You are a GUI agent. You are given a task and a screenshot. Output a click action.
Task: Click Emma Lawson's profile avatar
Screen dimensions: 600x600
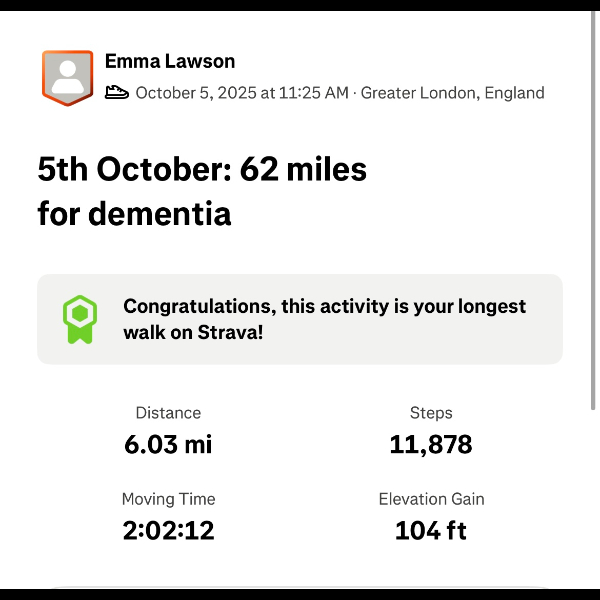[67, 77]
